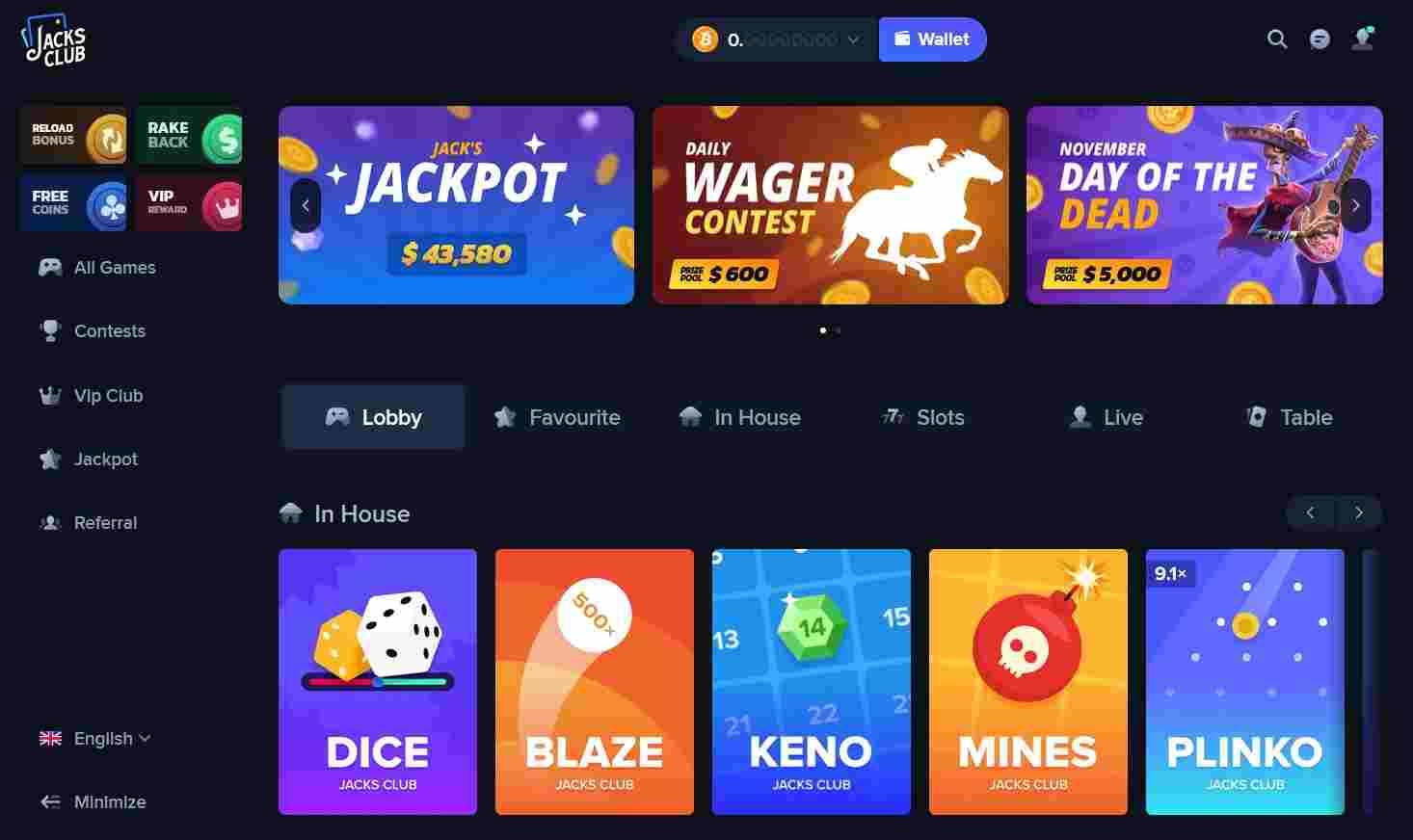Switch to the Slots tab
The height and width of the screenshot is (840, 1413).
[923, 417]
